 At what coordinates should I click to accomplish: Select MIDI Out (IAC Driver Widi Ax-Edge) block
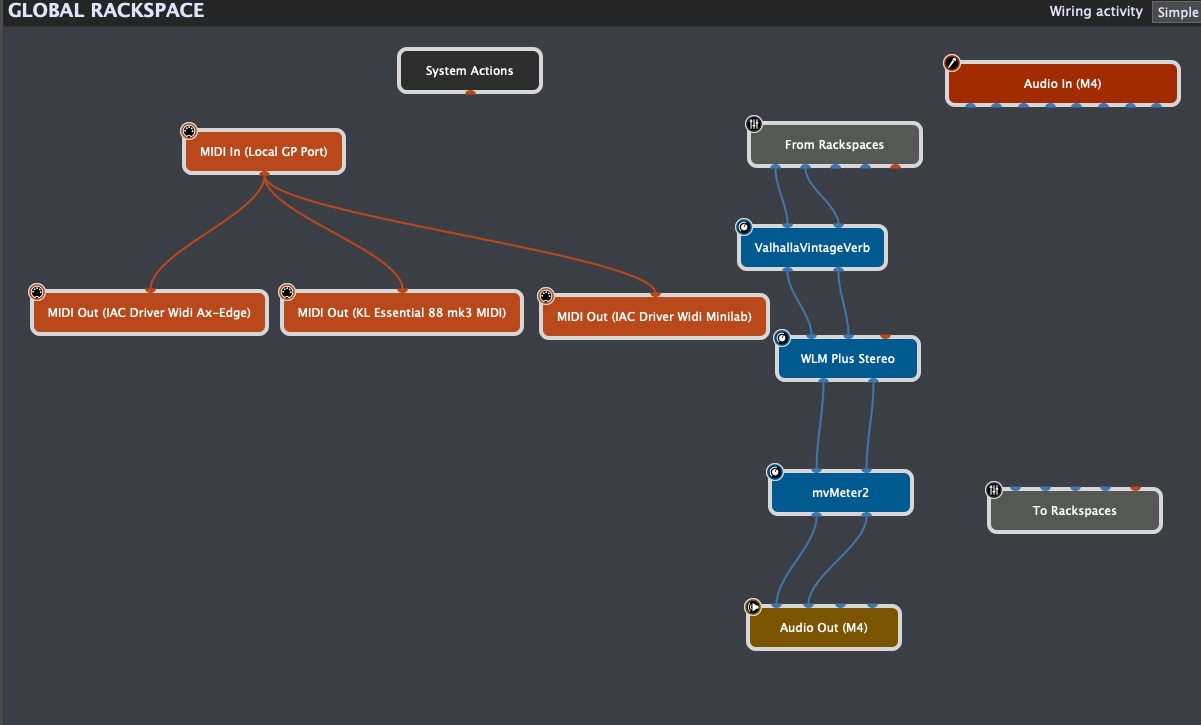[149, 313]
